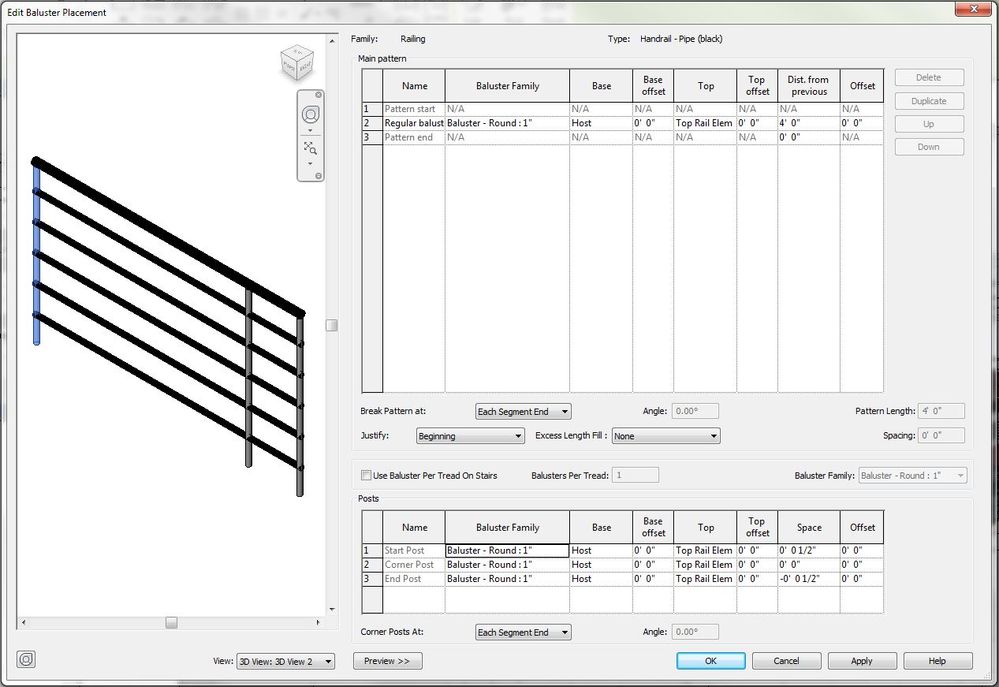Click Regular baluster Top Rail Elem cell
This screenshot has width=999, height=687.
705,123
